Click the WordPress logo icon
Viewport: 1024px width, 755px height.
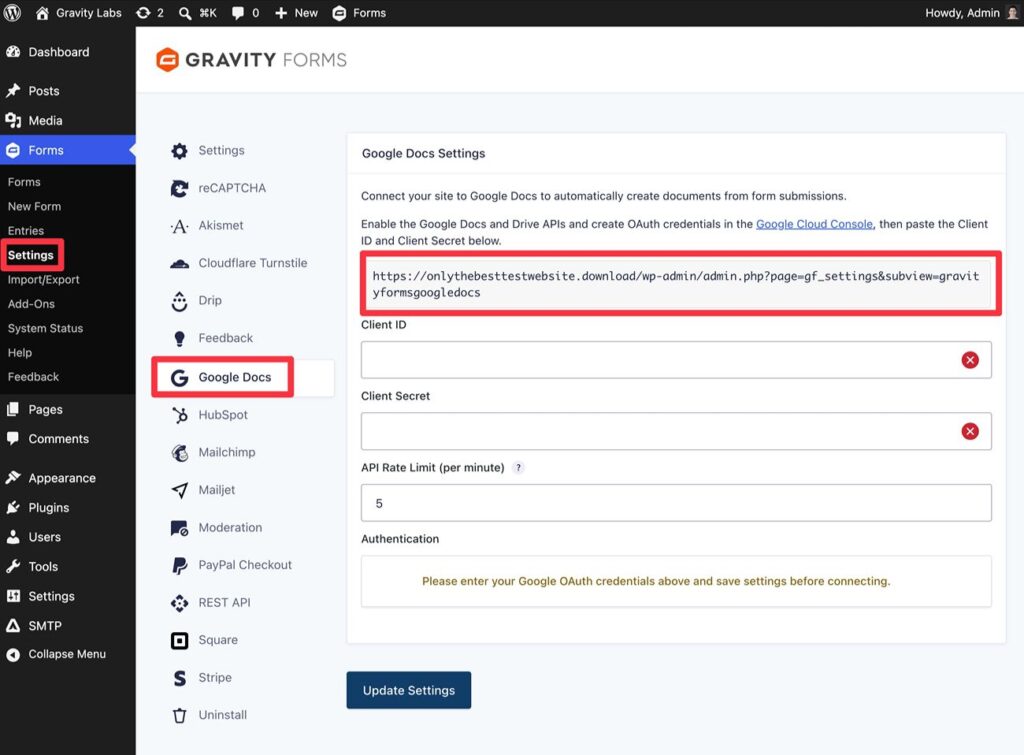coord(12,13)
